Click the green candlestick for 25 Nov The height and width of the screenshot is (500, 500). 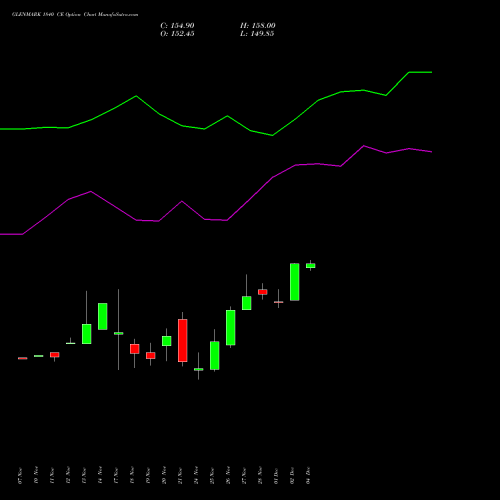point(215,355)
